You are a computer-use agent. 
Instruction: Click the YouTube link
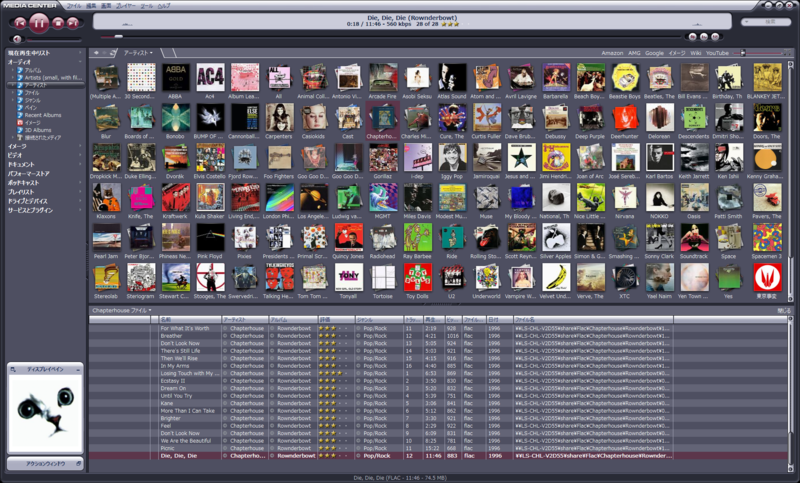point(717,53)
